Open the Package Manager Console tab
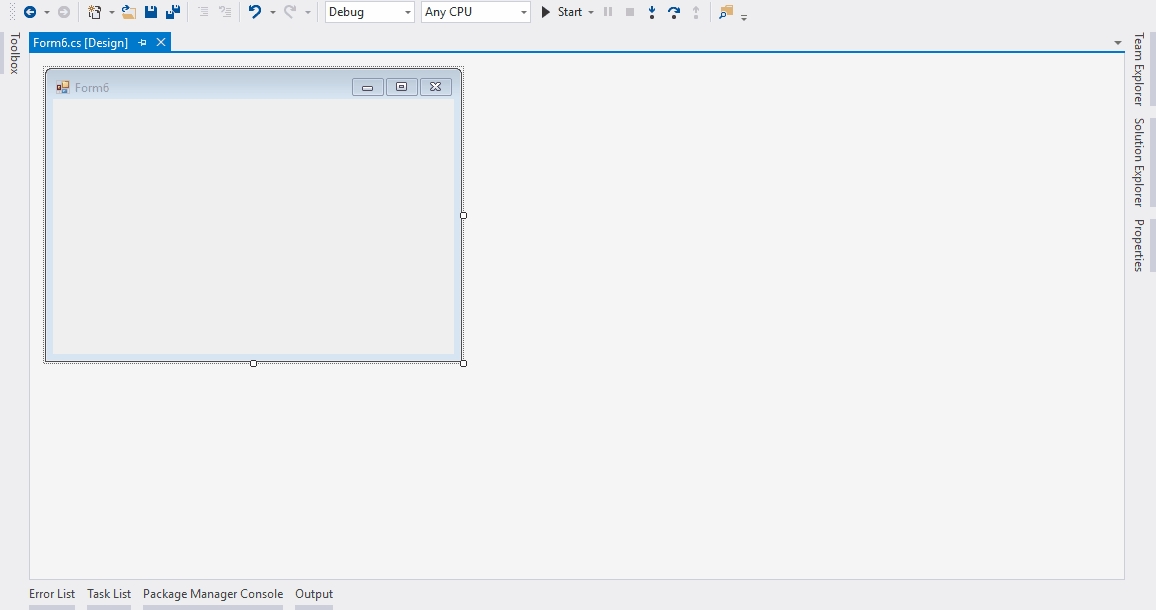The image size is (1156, 610). (213, 594)
